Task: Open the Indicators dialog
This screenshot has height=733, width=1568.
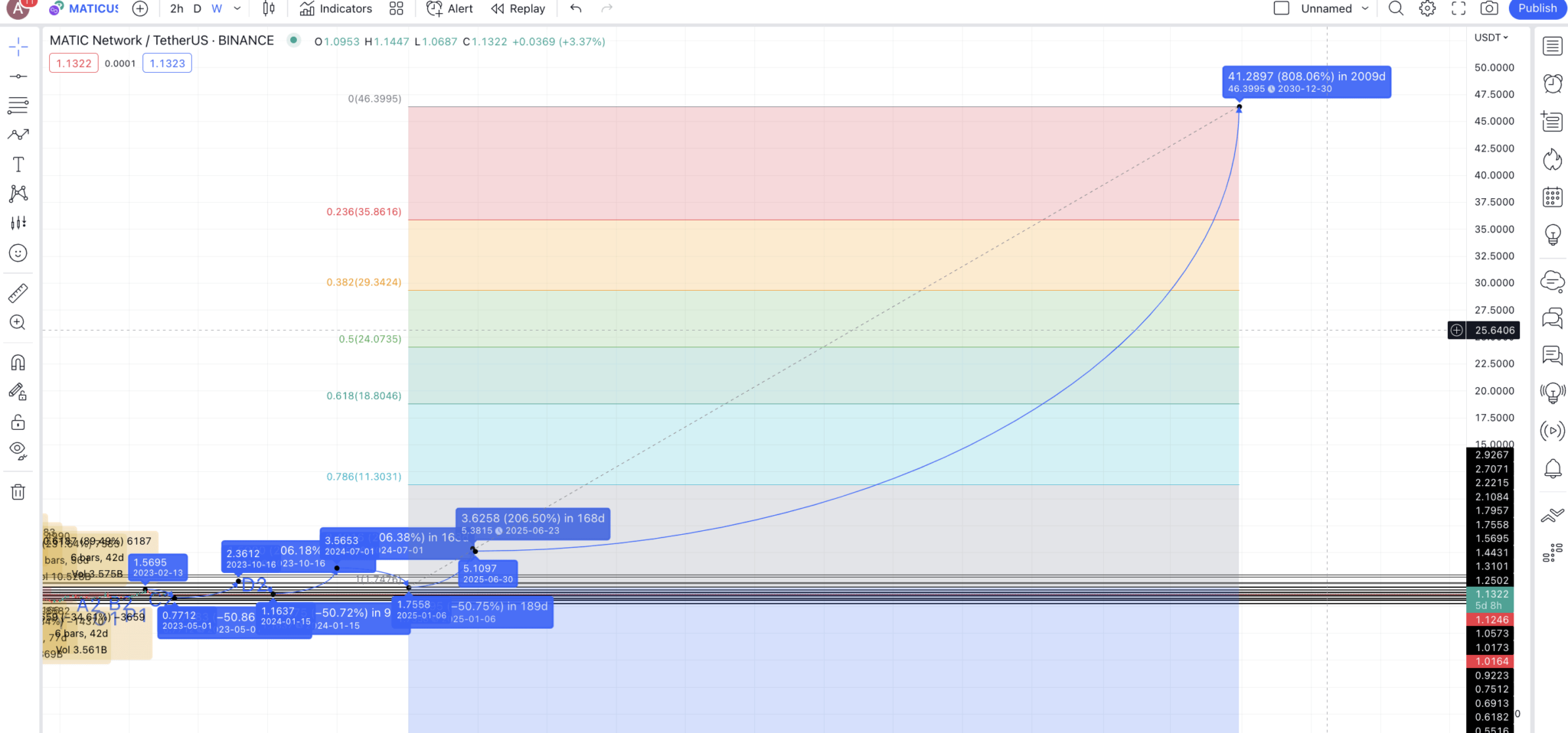Action: [336, 8]
